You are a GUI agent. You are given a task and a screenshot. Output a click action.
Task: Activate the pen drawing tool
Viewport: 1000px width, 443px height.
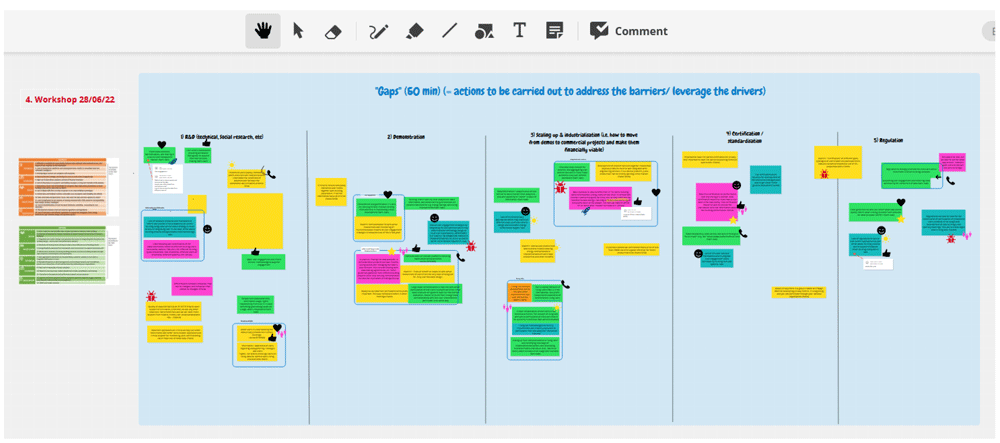(x=379, y=31)
